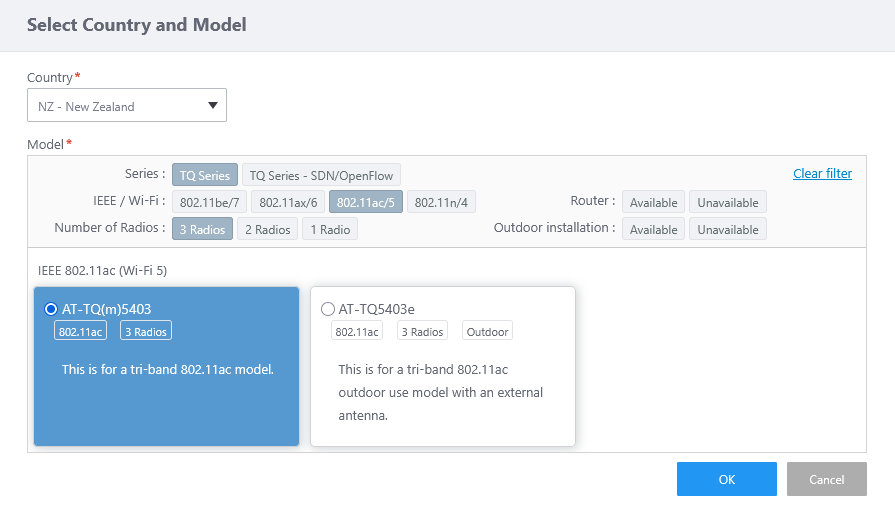Click the AT-TQ5403e outdoor model description
895x517 pixels.
pyautogui.click(x=441, y=393)
